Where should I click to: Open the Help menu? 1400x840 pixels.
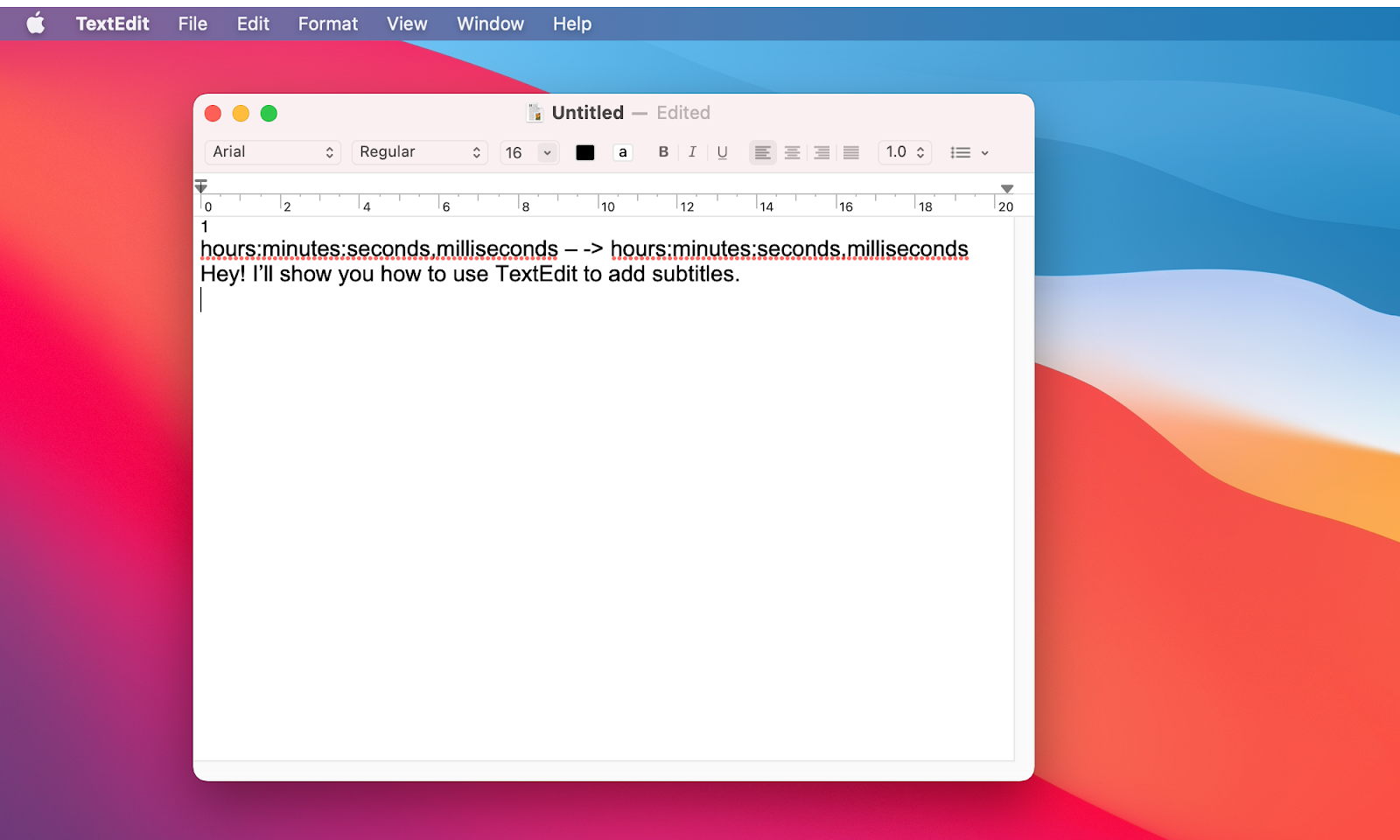pos(572,24)
